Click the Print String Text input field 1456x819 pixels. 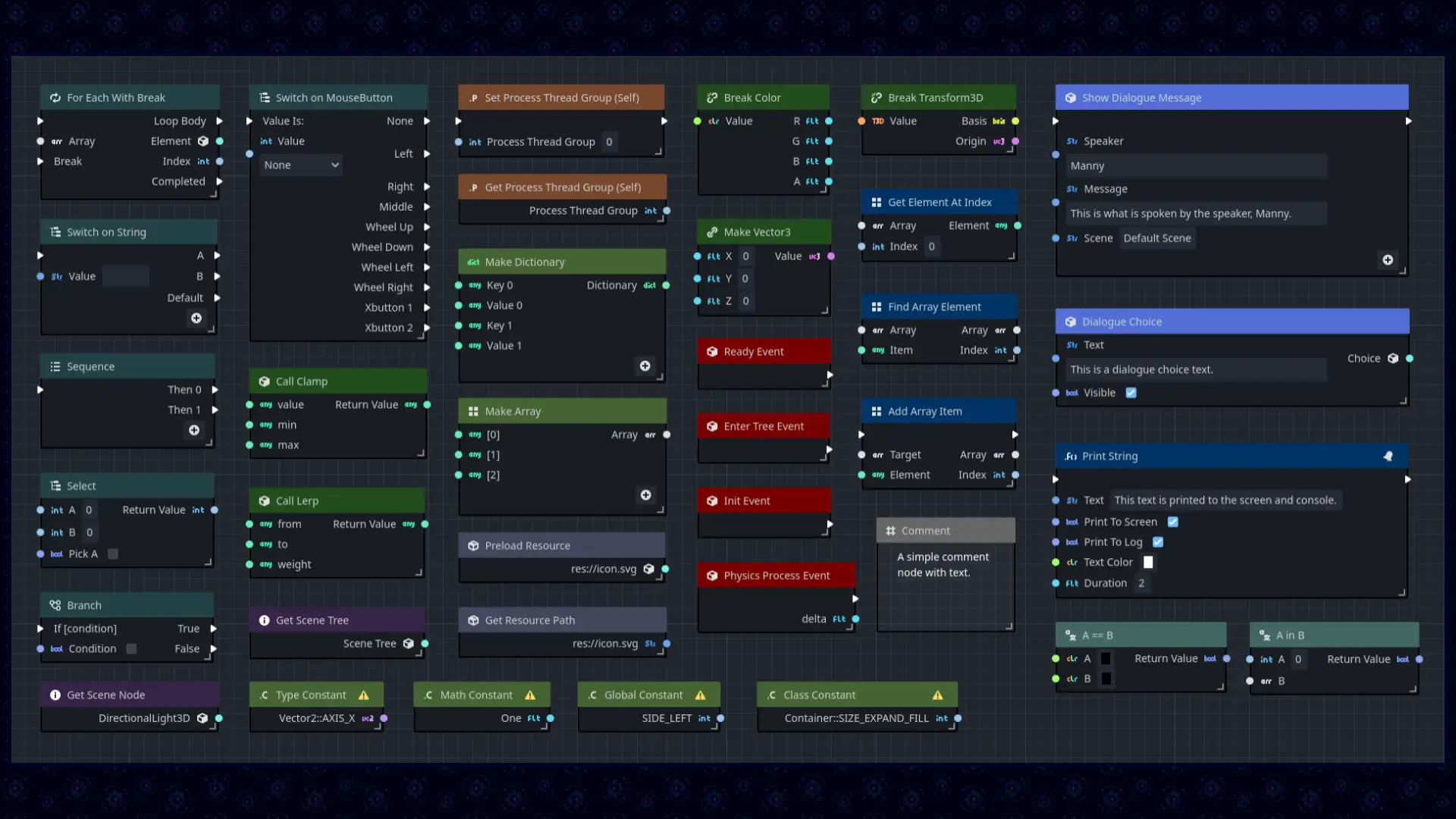click(x=1225, y=500)
